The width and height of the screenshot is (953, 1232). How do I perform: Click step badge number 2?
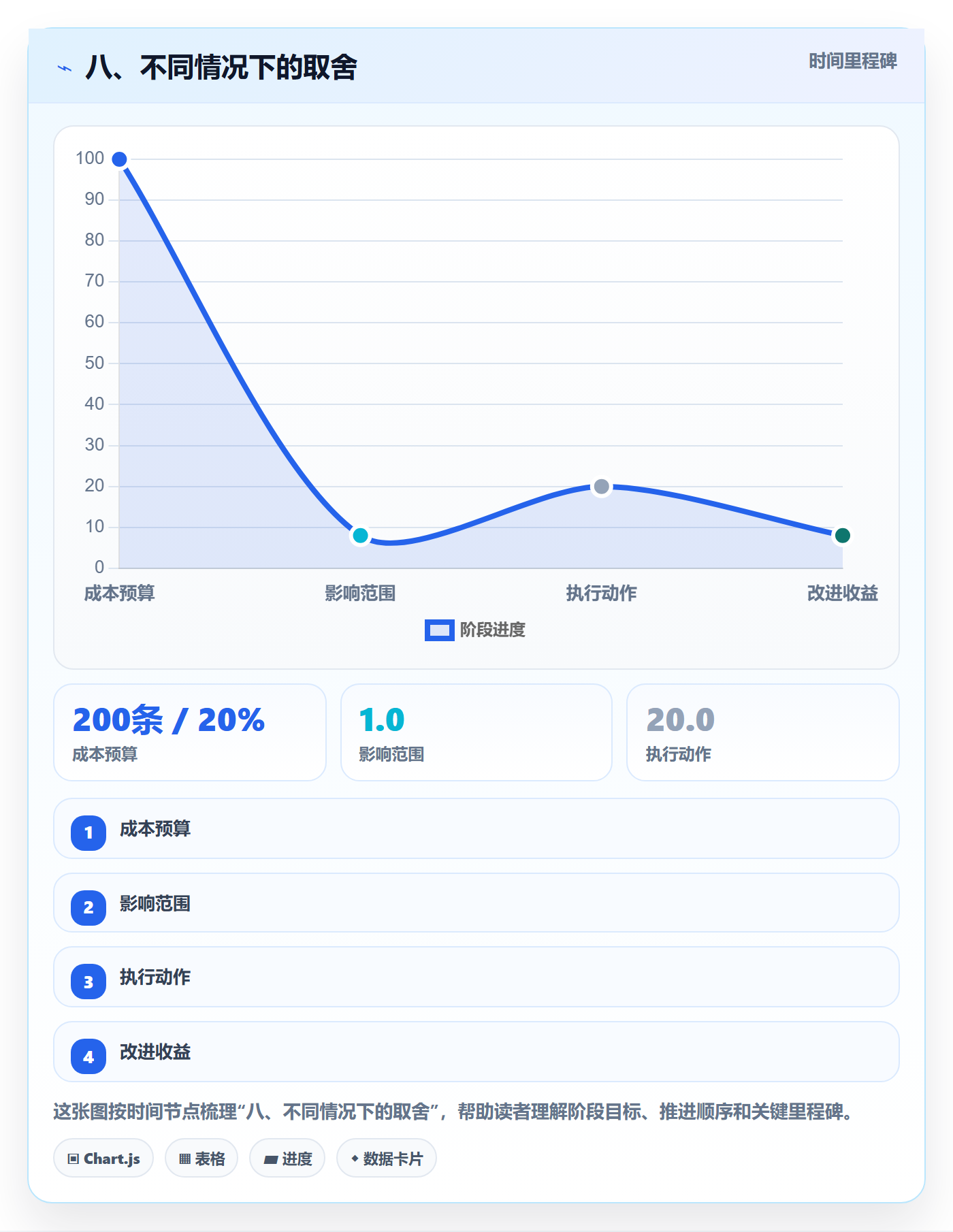pos(88,907)
